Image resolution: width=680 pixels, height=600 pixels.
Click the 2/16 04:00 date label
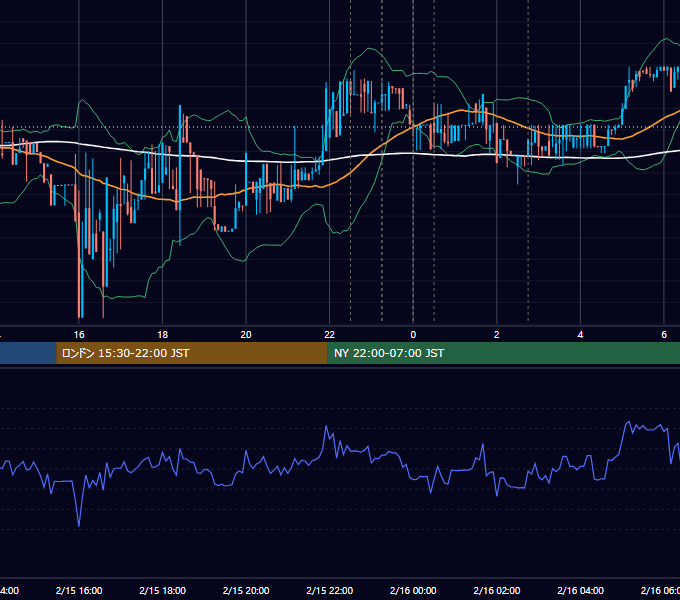click(580, 590)
